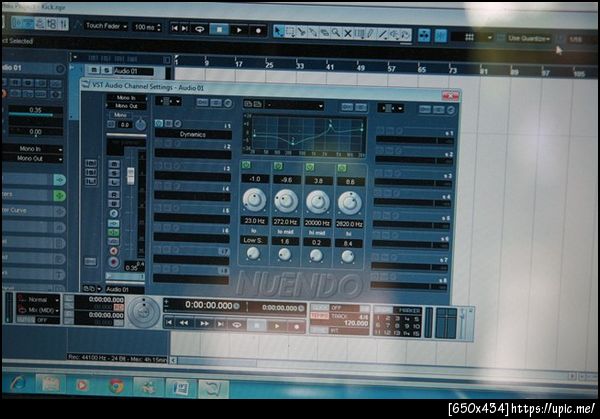The image size is (600, 419).
Task: Open Mono Out dropdown in Inspector
Action: [34, 158]
